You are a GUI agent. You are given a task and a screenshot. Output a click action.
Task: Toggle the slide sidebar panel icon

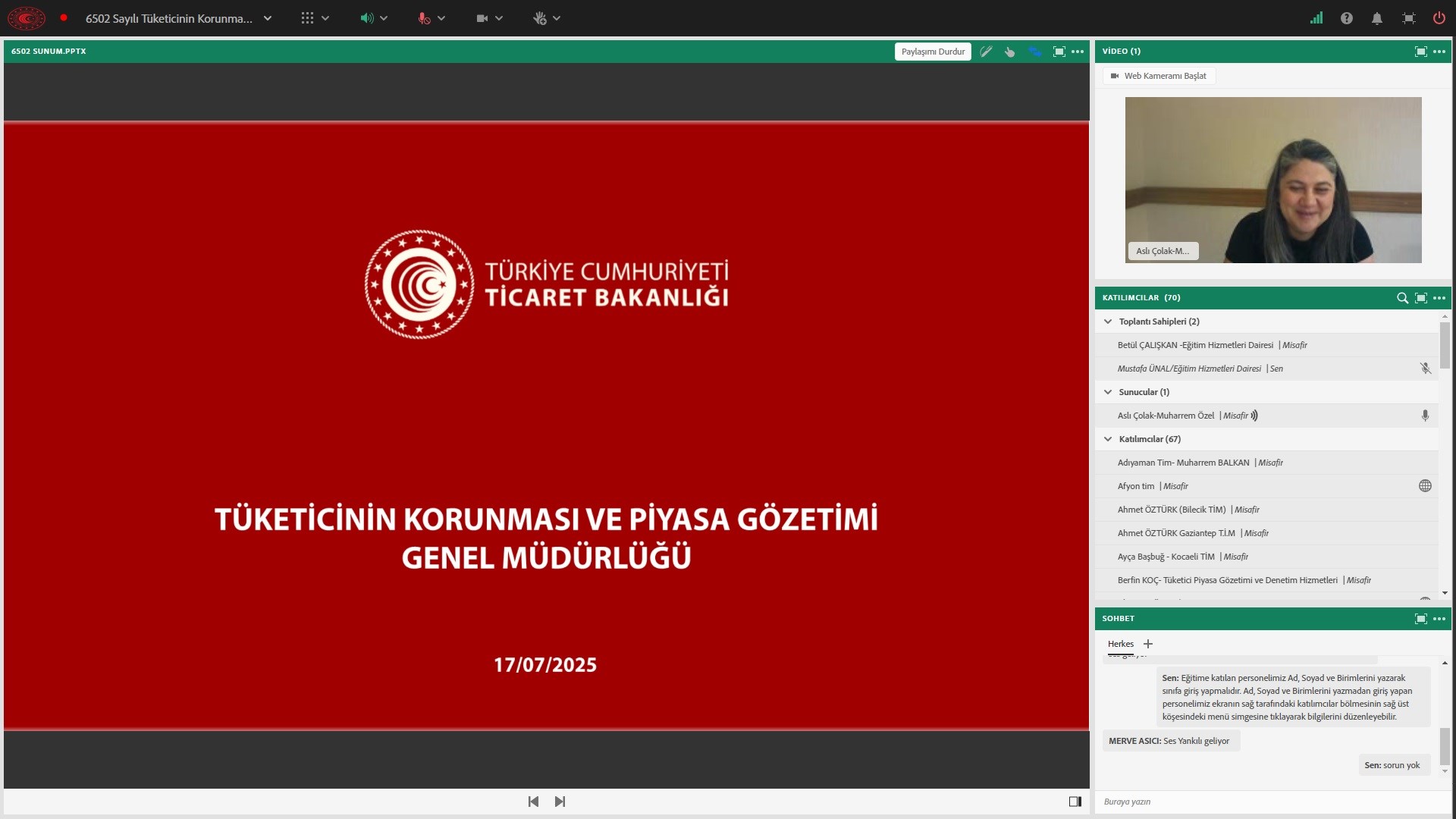(x=1075, y=802)
